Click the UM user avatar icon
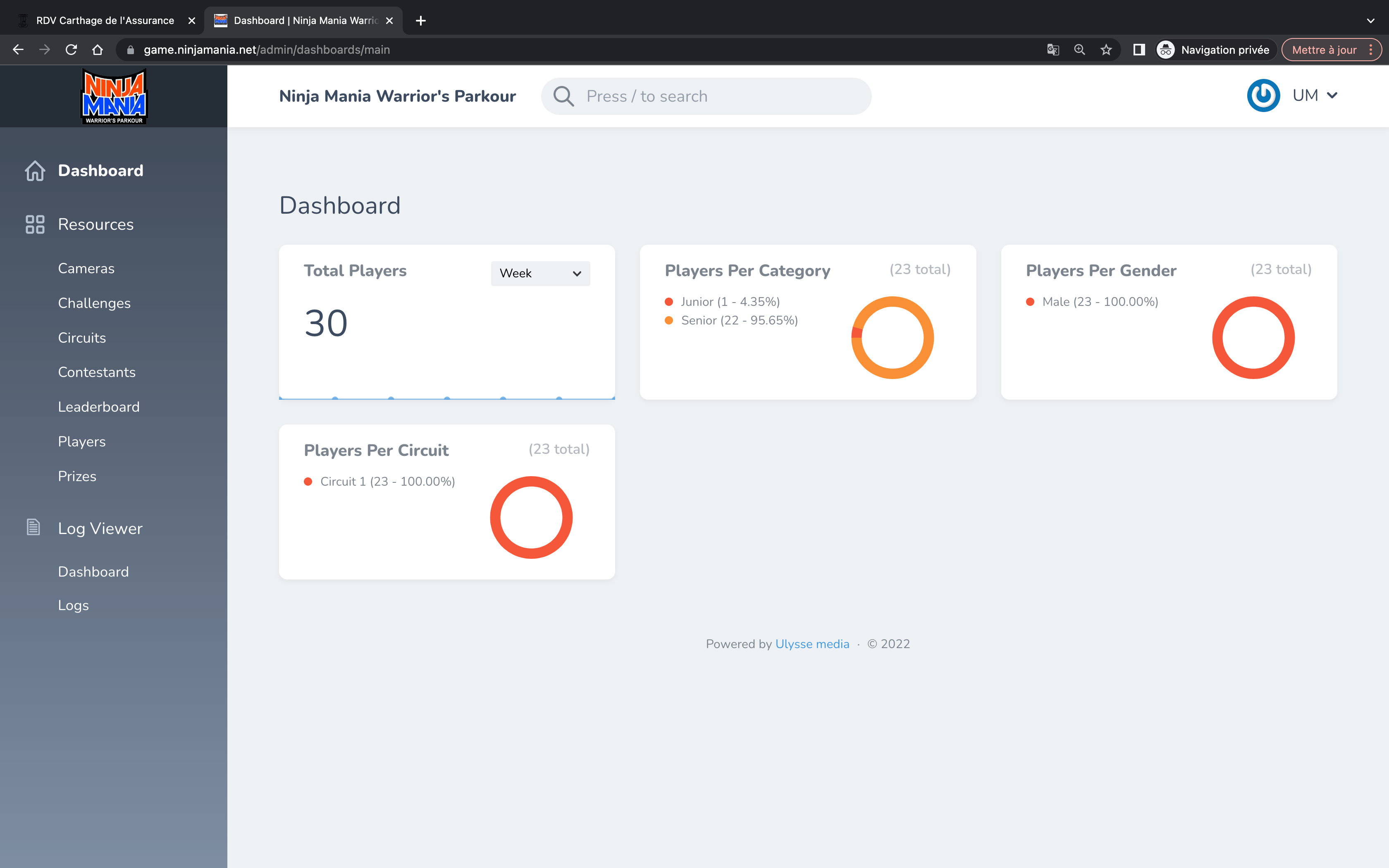 1263,95
